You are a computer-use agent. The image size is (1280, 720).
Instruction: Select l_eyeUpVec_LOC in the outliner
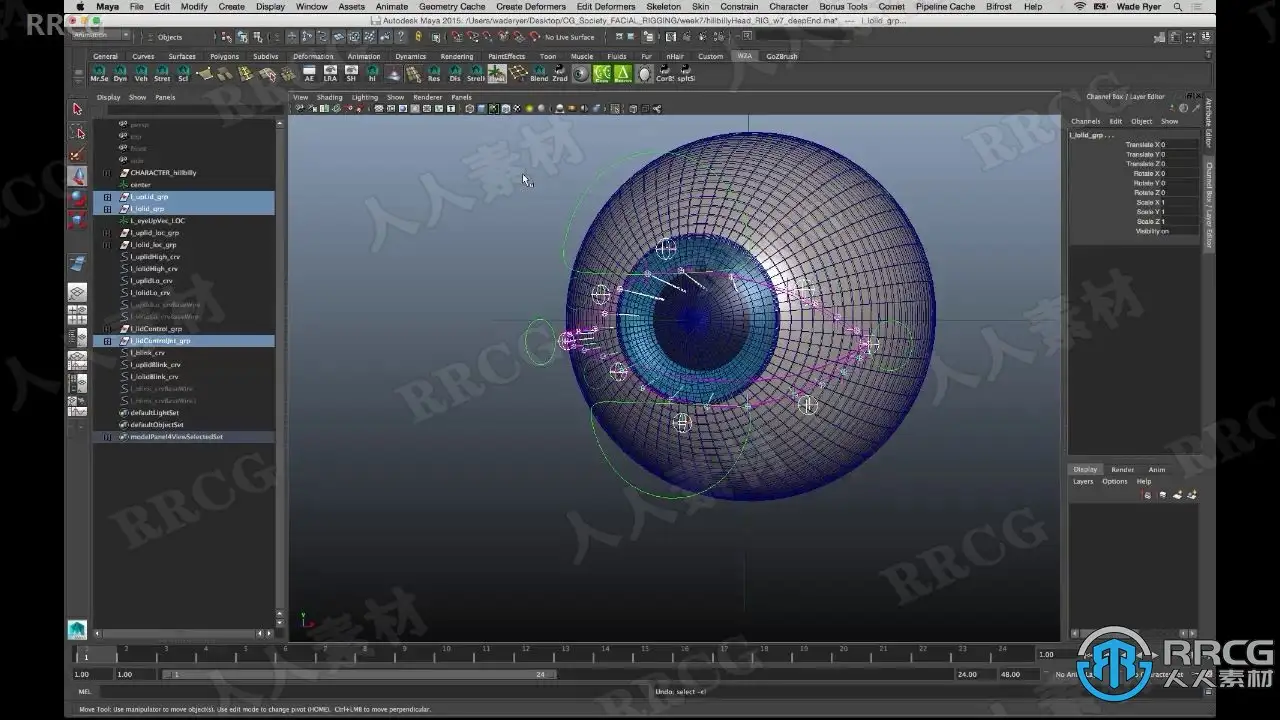coord(157,221)
